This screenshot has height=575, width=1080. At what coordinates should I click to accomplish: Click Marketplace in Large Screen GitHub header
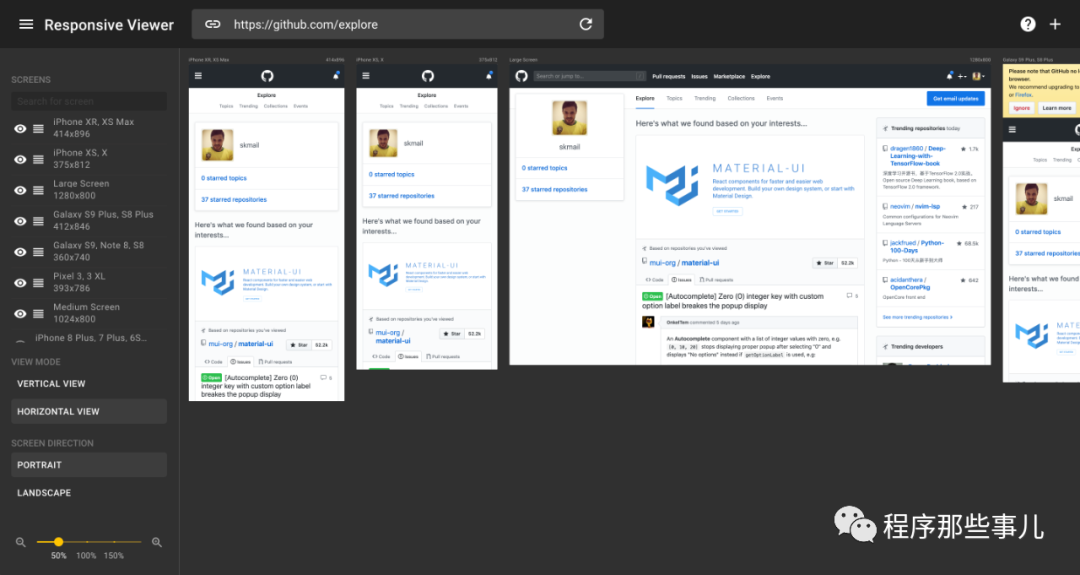[729, 76]
